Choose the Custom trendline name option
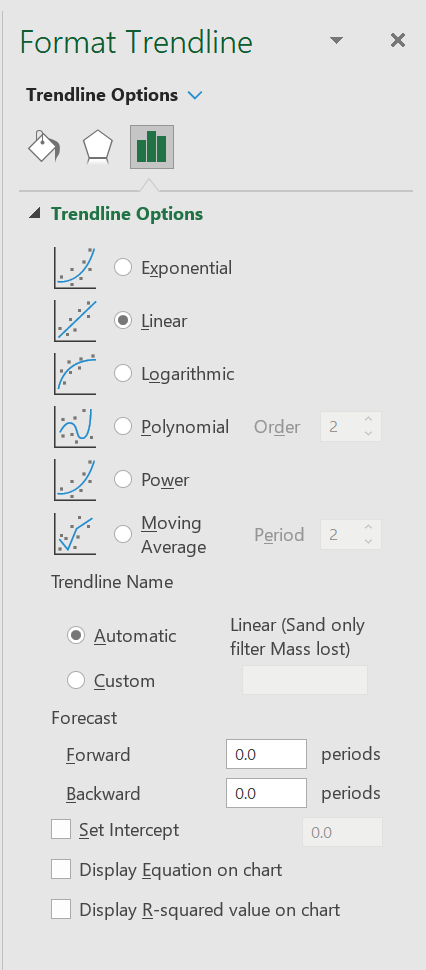 [76, 680]
